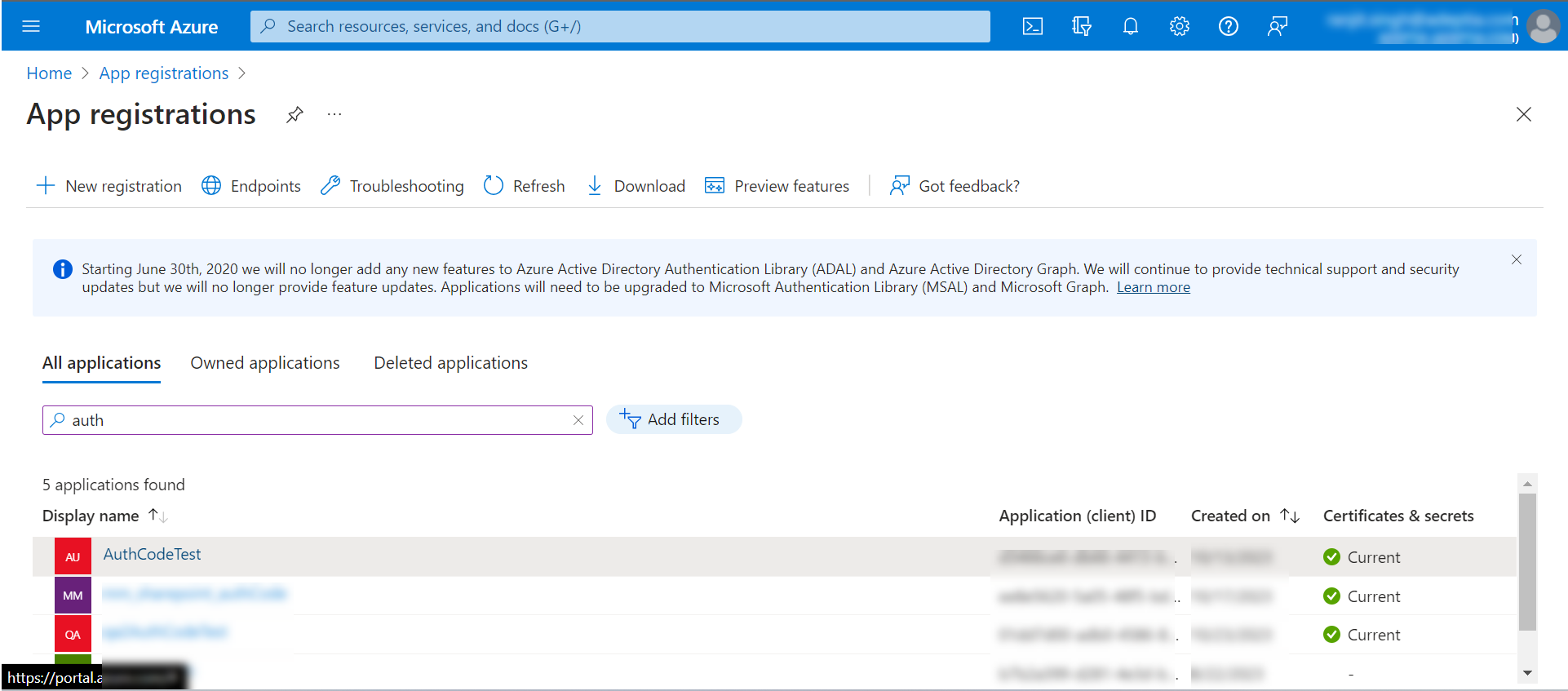The width and height of the screenshot is (1568, 691).
Task: Click New registration
Action: [109, 186]
